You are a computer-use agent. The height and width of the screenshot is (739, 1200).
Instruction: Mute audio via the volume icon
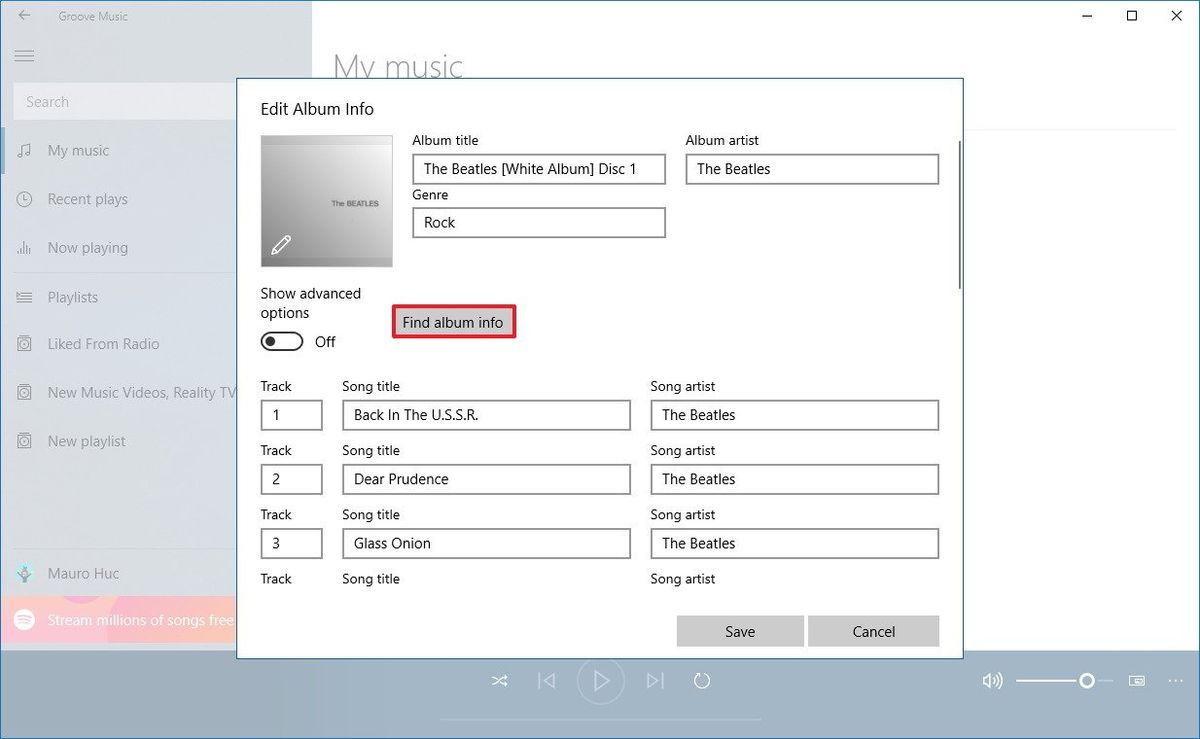pos(992,680)
